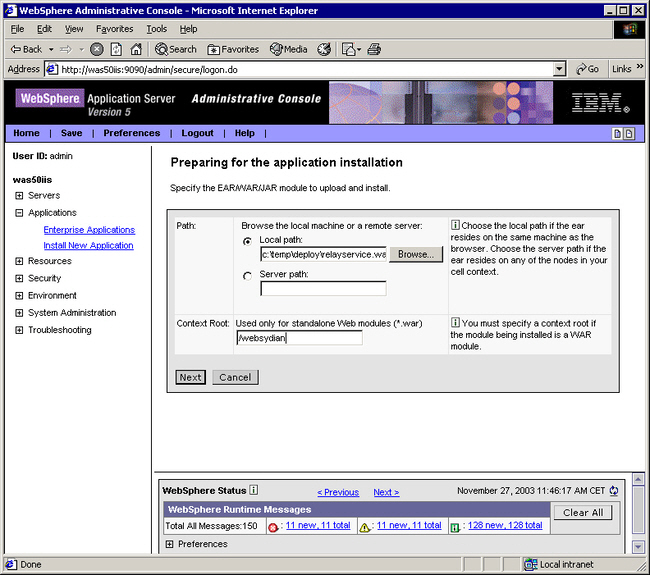
Task: Click the Forward arrow toolbar button
Action: pos(65,49)
